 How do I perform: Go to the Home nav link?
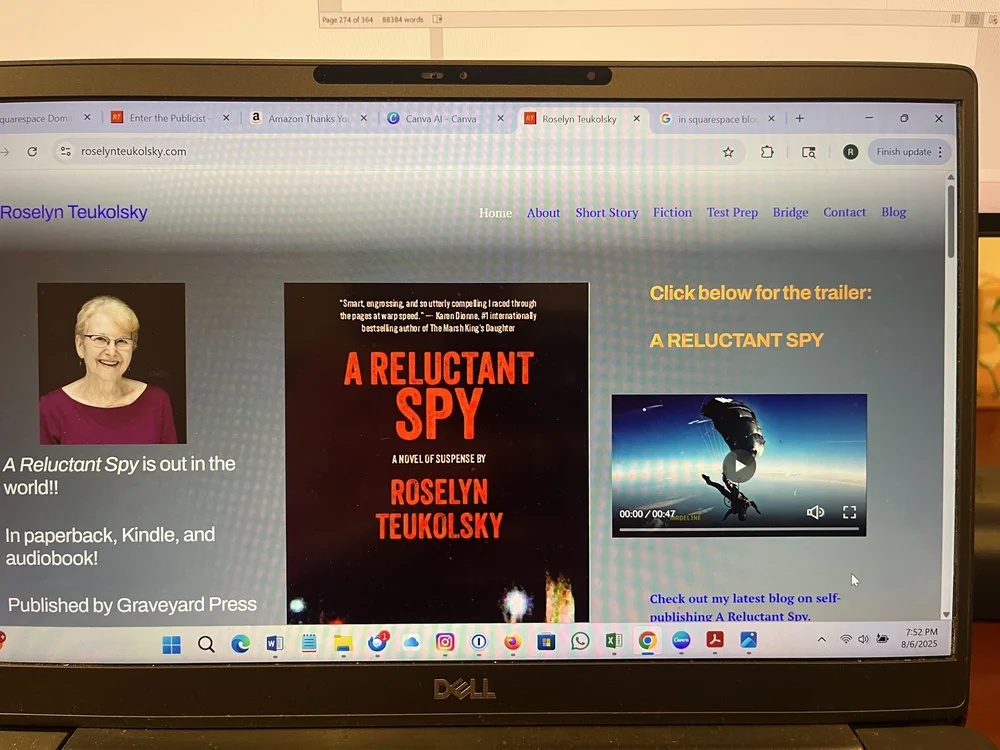tap(495, 213)
